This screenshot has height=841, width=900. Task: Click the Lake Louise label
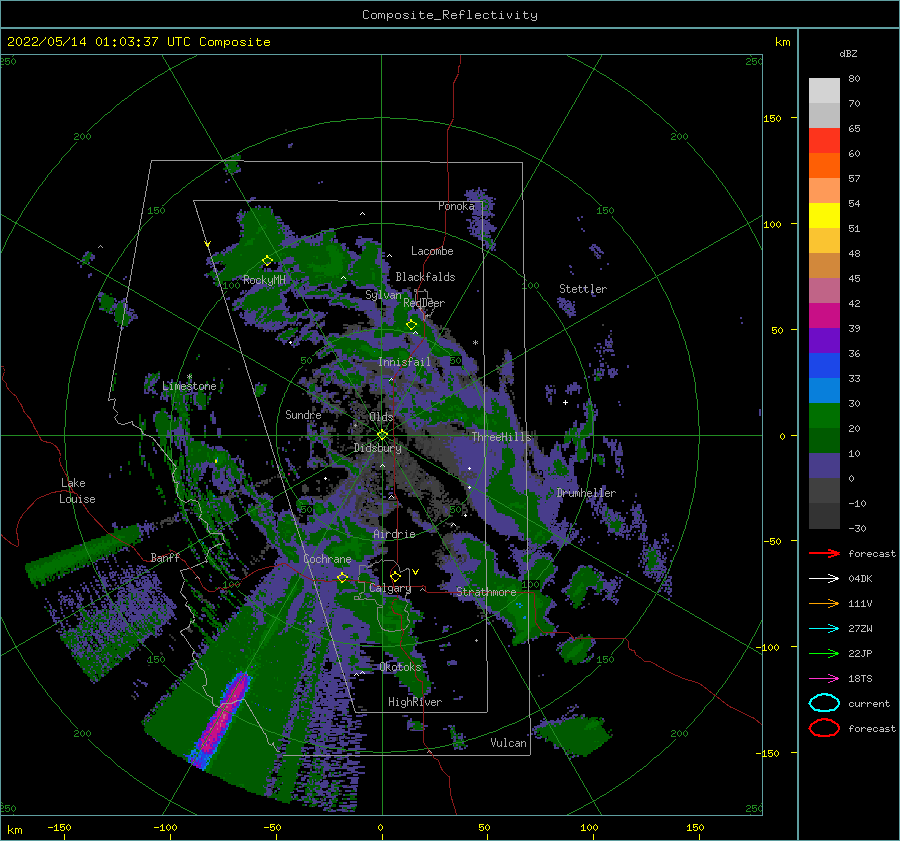[77, 491]
